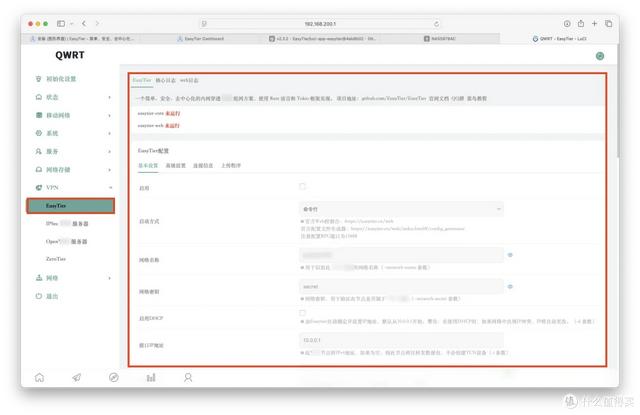The width and height of the screenshot is (640, 415).
Task: Click the Safari sidebar dropdown chevron
Action: coord(71,24)
